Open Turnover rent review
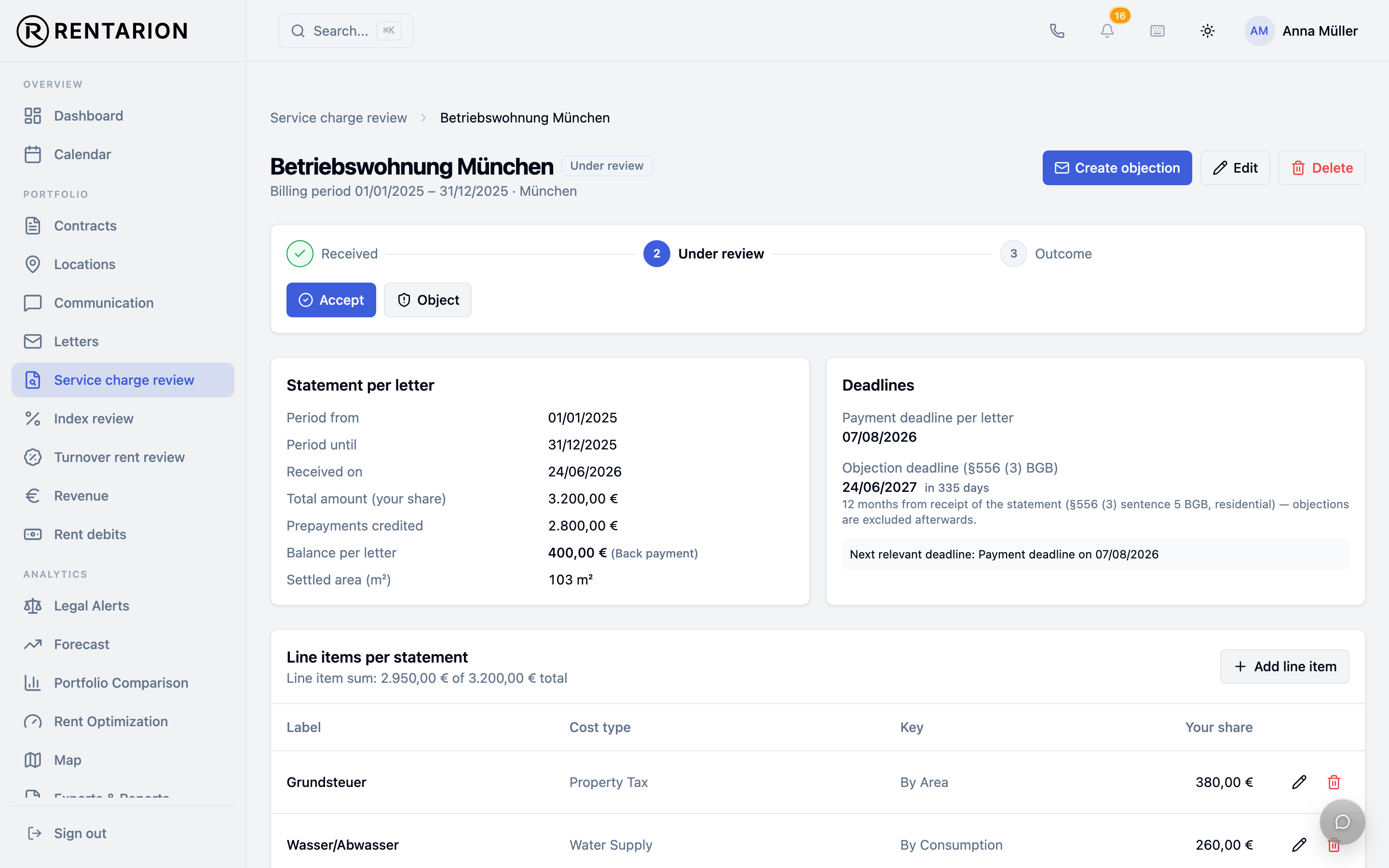The image size is (1389, 868). [123, 457]
